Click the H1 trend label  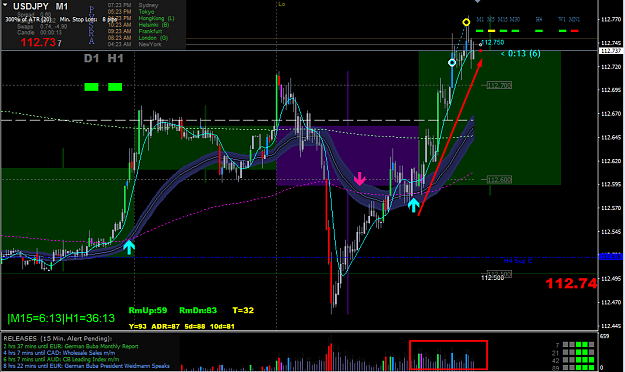pyautogui.click(x=115, y=59)
